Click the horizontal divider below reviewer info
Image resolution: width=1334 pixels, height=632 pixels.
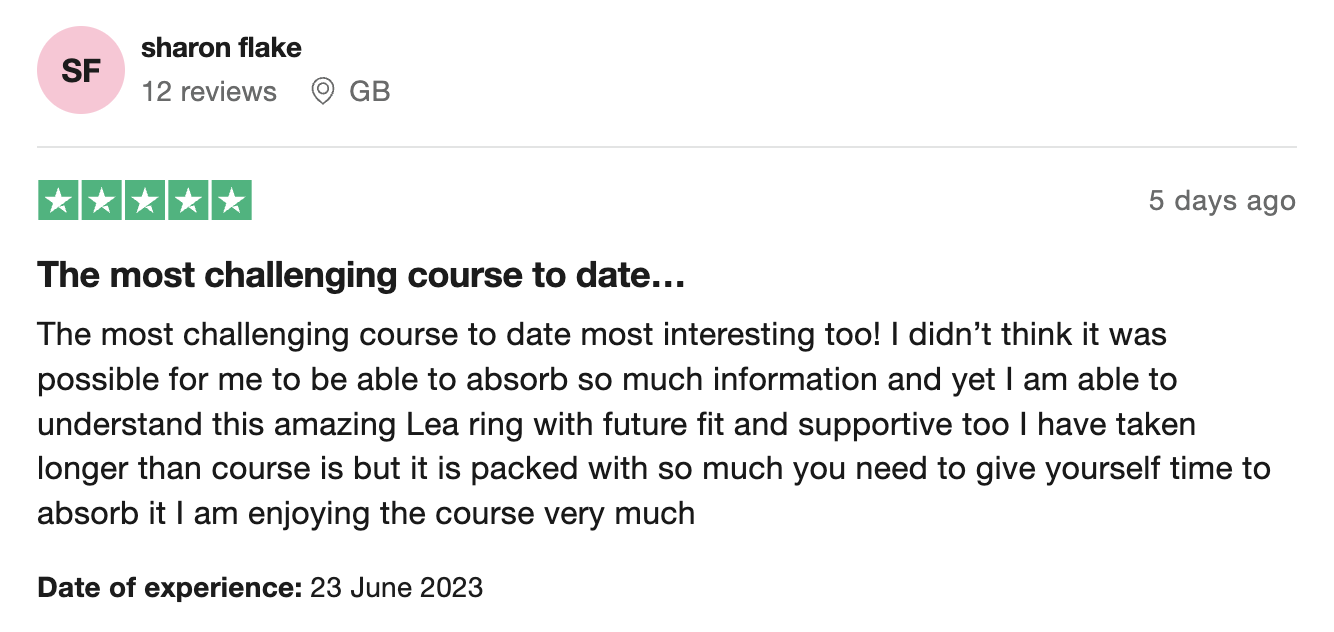pos(667,147)
